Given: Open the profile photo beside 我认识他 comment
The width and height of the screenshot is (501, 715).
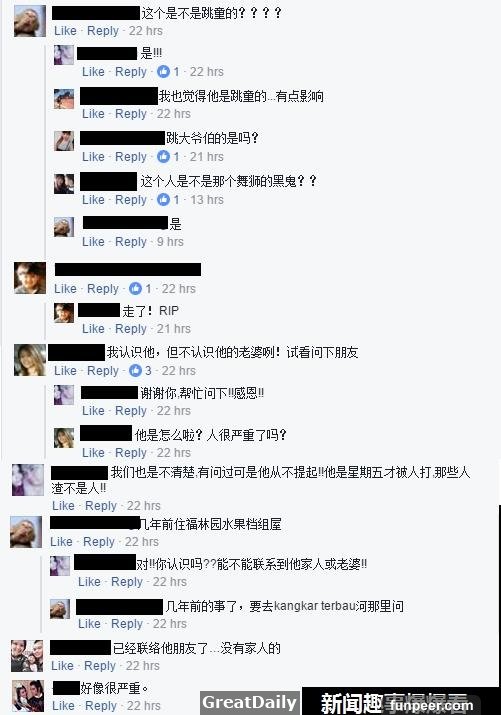Looking at the screenshot, I should click(30, 360).
